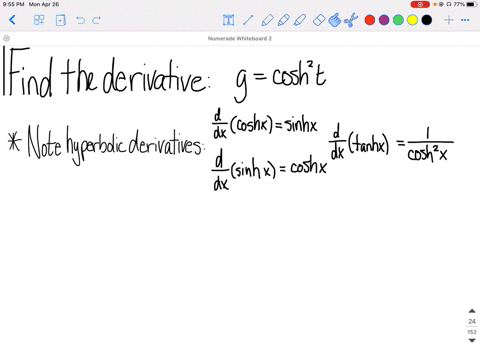Open the more options ellipsis menu
Screen dimensions: 480x360
click(465, 20)
